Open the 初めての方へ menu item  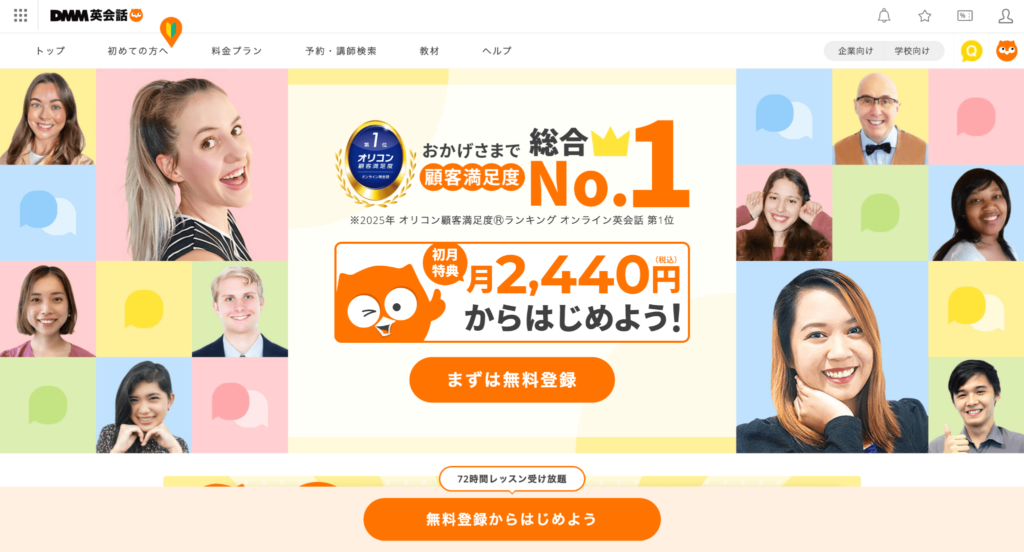[x=138, y=51]
